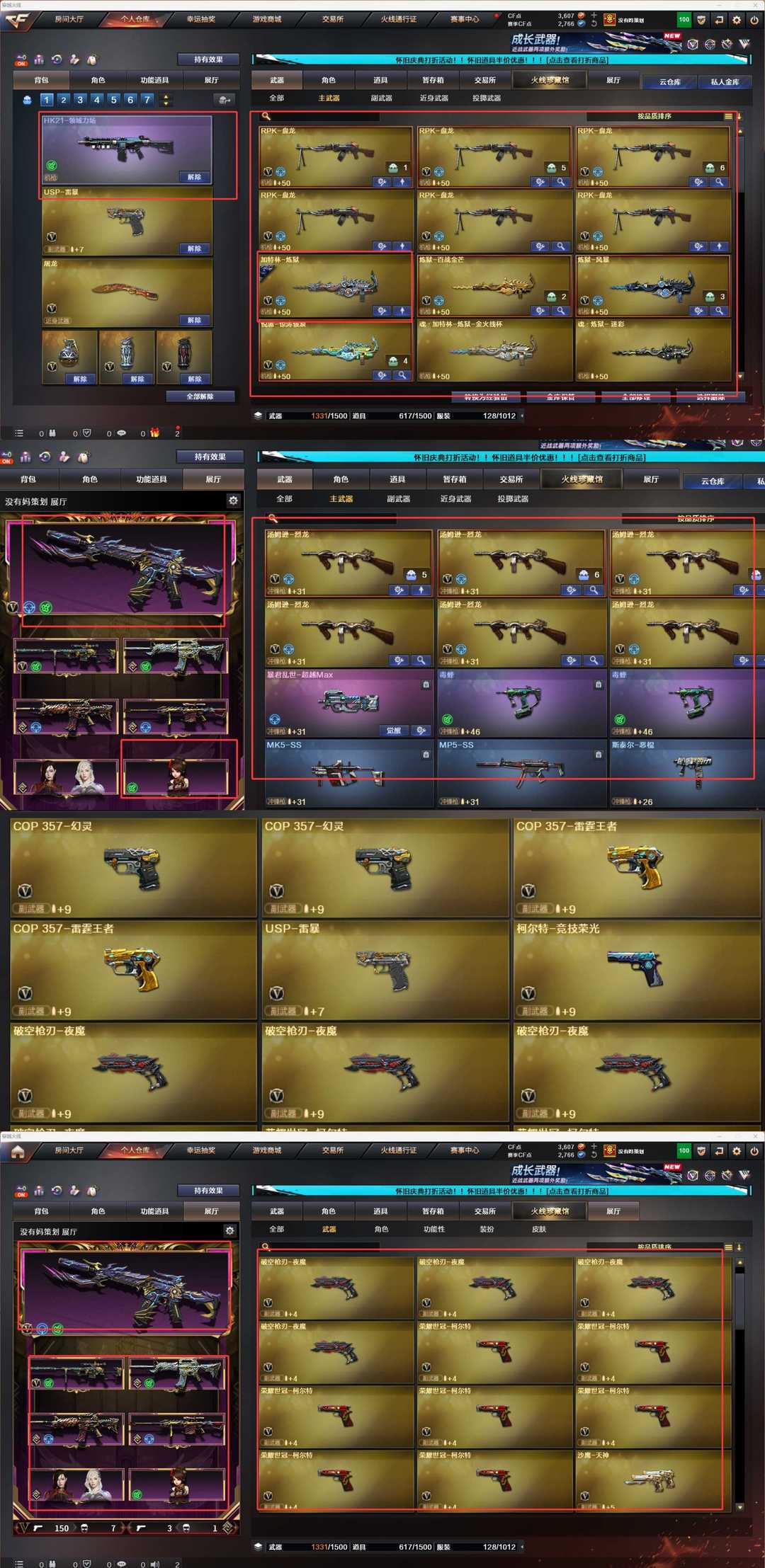Toggle the ON switch under the CF logo
The image size is (765, 1568).
[21, 60]
